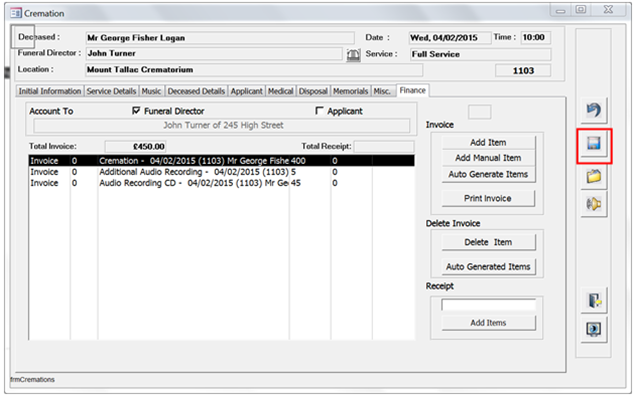Click the amount 400 in Cremation row
Image resolution: width=633 pixels, height=395 pixels.
298,161
